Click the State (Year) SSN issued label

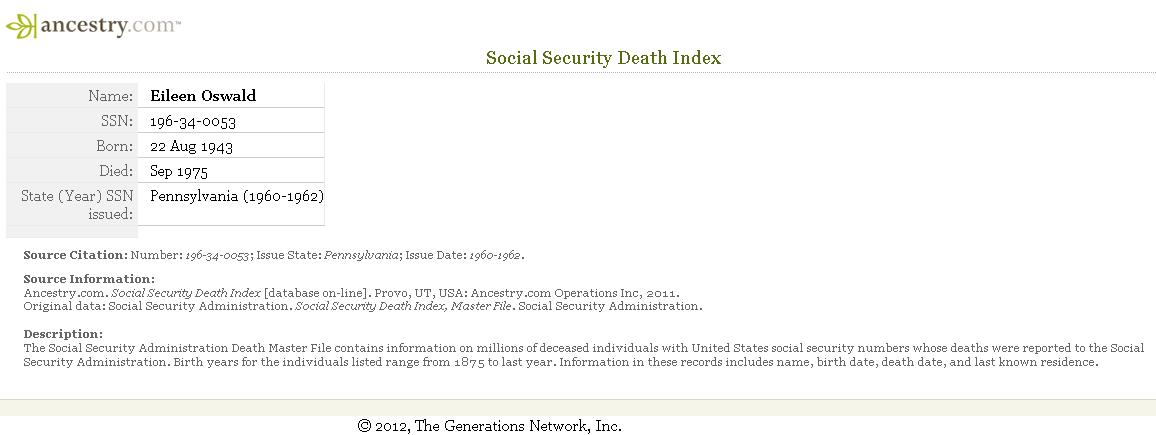[77, 205]
